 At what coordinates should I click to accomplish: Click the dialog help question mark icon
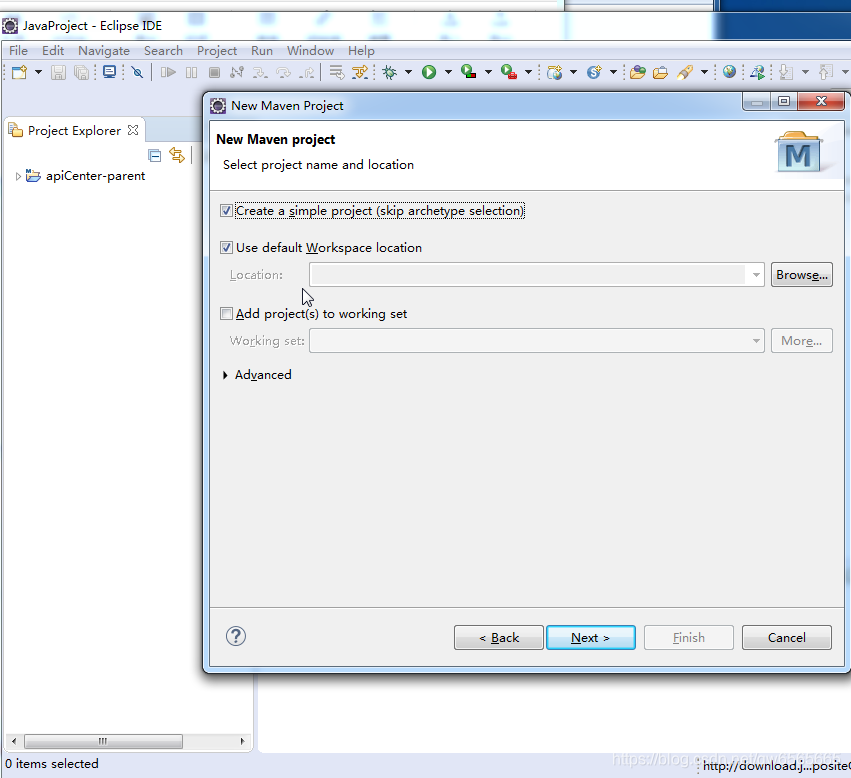coord(236,636)
